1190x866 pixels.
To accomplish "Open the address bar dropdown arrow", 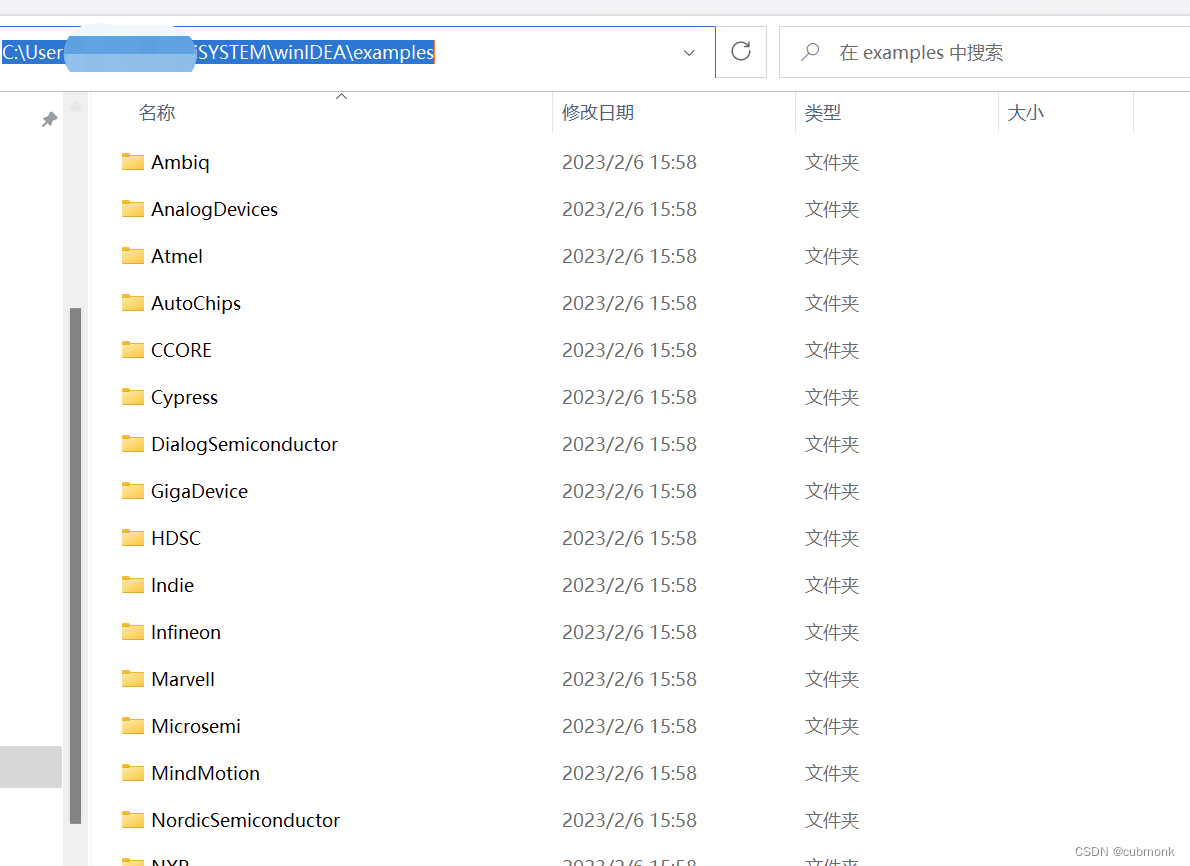I will click(688, 52).
